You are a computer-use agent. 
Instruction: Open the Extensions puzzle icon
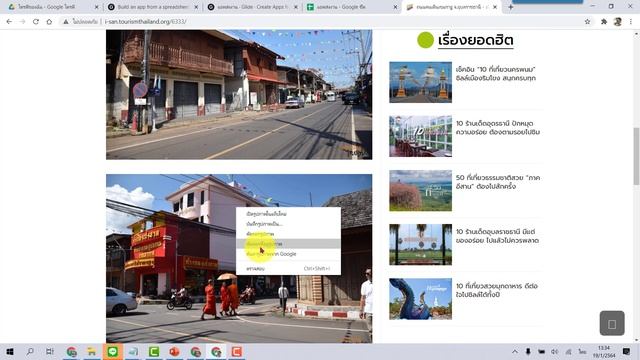pyautogui.click(x=604, y=22)
